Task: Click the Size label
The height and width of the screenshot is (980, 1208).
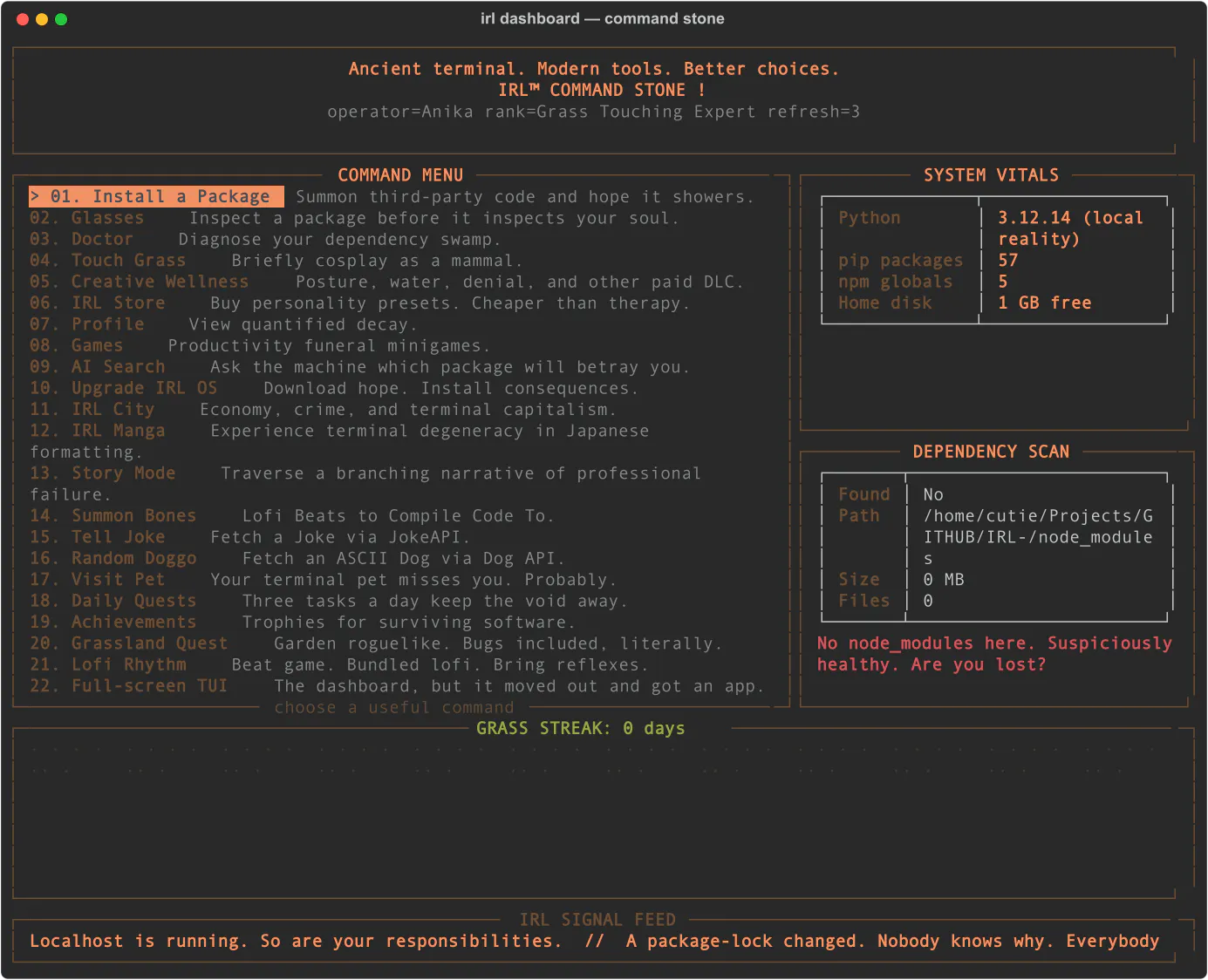Action: tap(859, 580)
